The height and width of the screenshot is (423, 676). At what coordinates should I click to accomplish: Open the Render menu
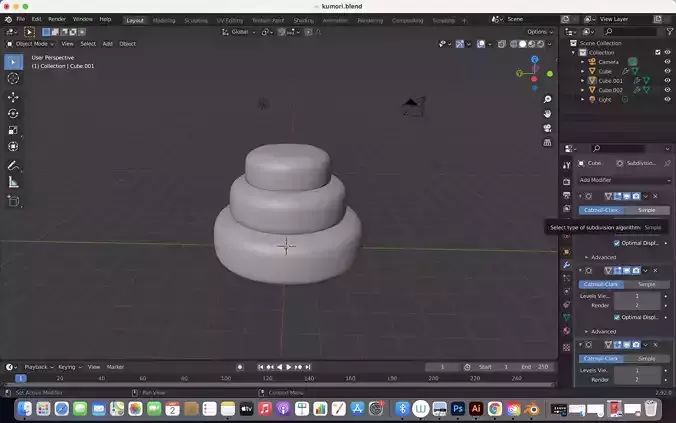(57, 19)
